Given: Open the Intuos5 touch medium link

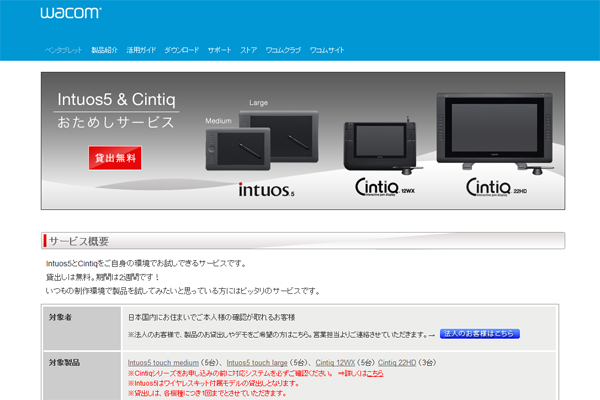Looking at the screenshot, I should pos(163,362).
